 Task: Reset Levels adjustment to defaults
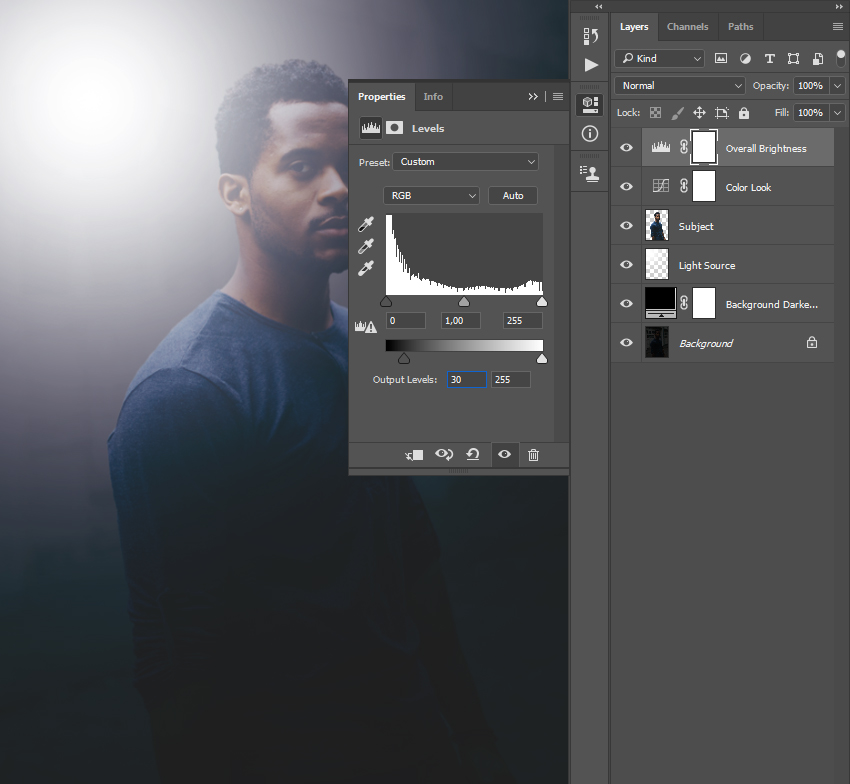(473, 455)
